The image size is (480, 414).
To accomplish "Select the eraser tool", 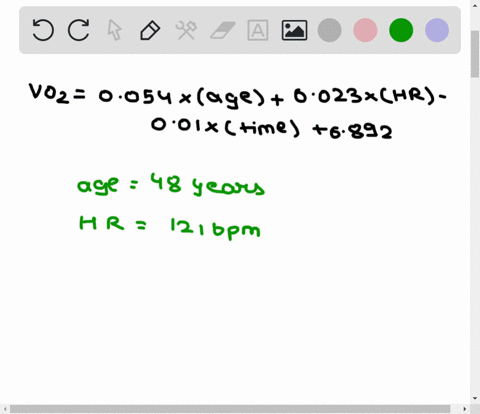I will 223,31.
